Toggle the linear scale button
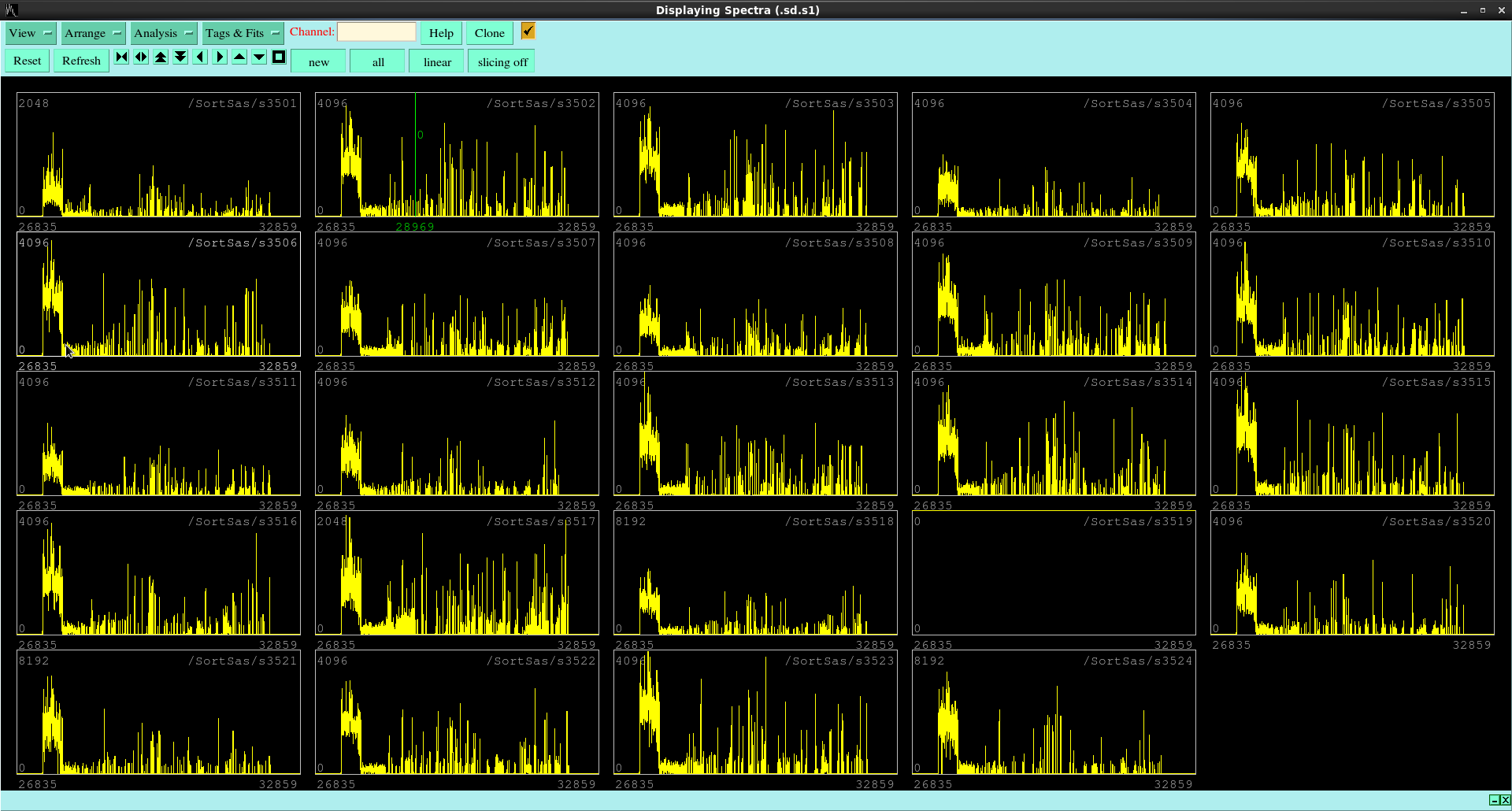The height and width of the screenshot is (811, 1512). tap(437, 61)
